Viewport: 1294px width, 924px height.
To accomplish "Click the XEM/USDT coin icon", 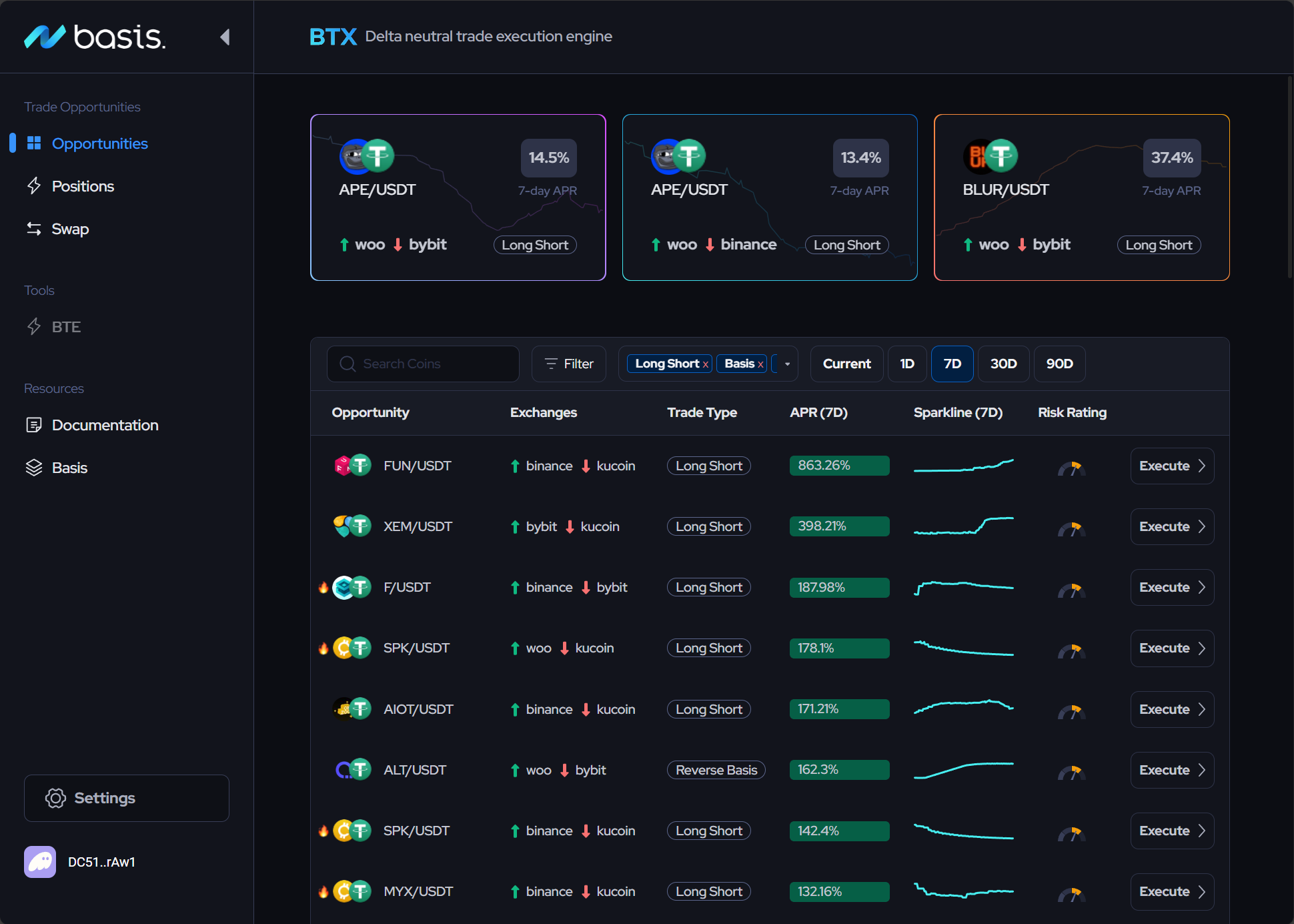I will pos(352,526).
